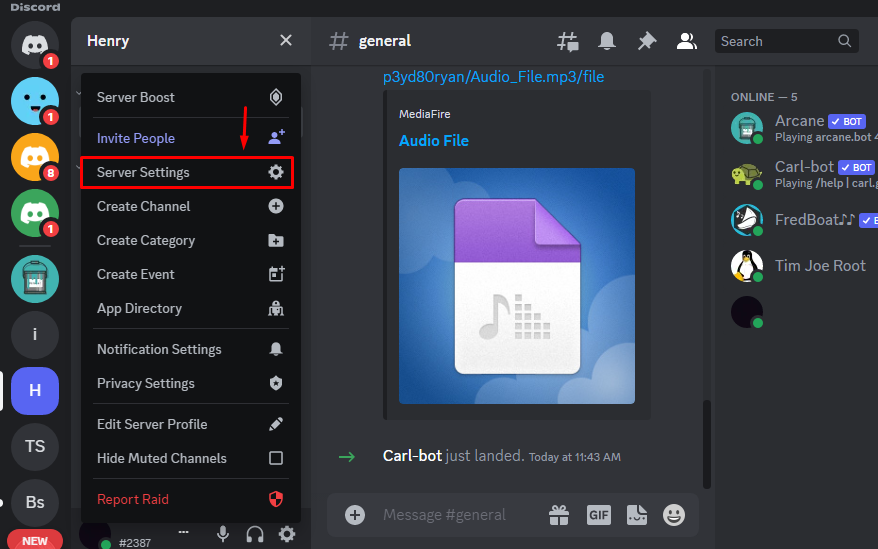Image resolution: width=878 pixels, height=549 pixels.
Task: Select Tim Joe Root member
Action: pyautogui.click(x=804, y=266)
